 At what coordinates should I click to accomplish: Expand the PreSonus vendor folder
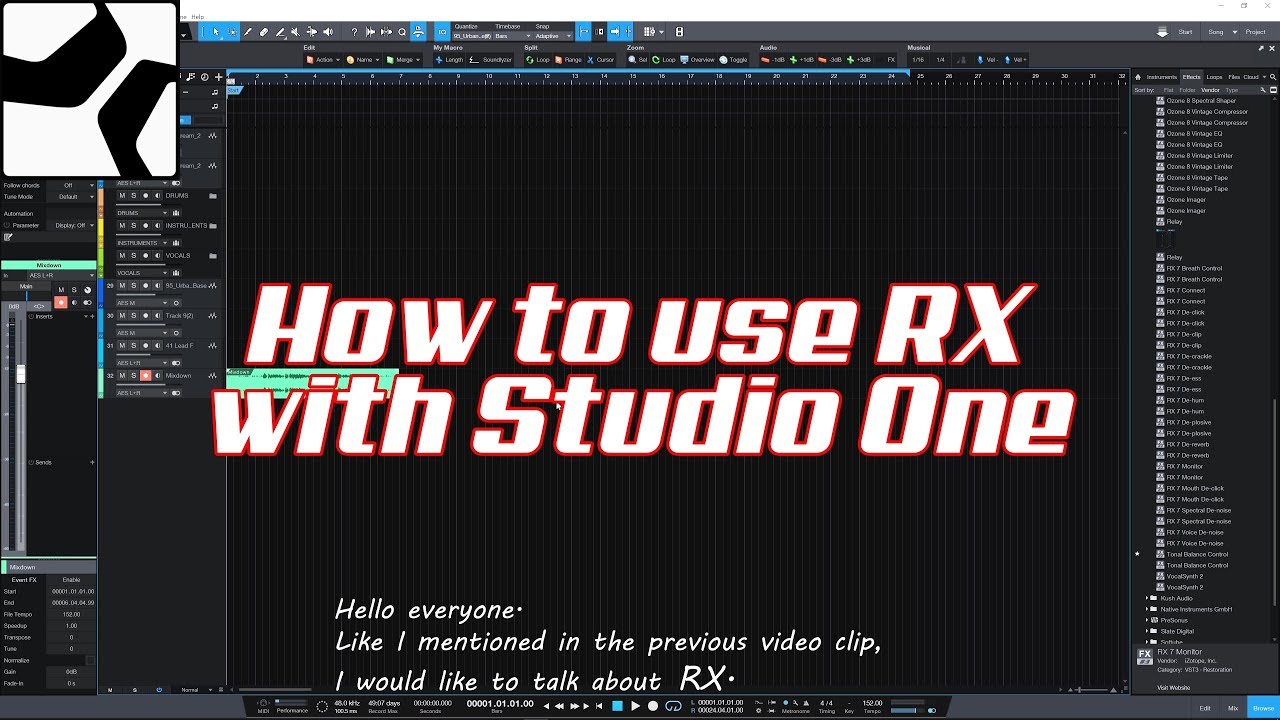click(x=1147, y=620)
